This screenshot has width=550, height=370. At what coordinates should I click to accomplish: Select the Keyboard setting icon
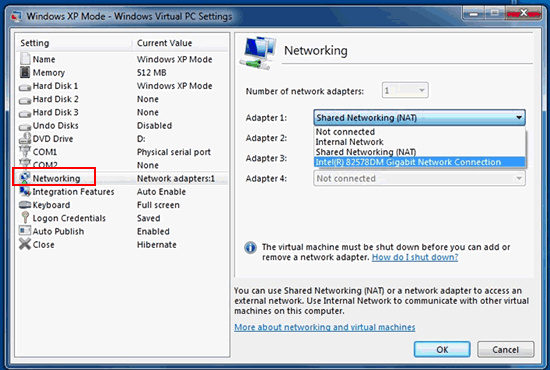[x=25, y=205]
